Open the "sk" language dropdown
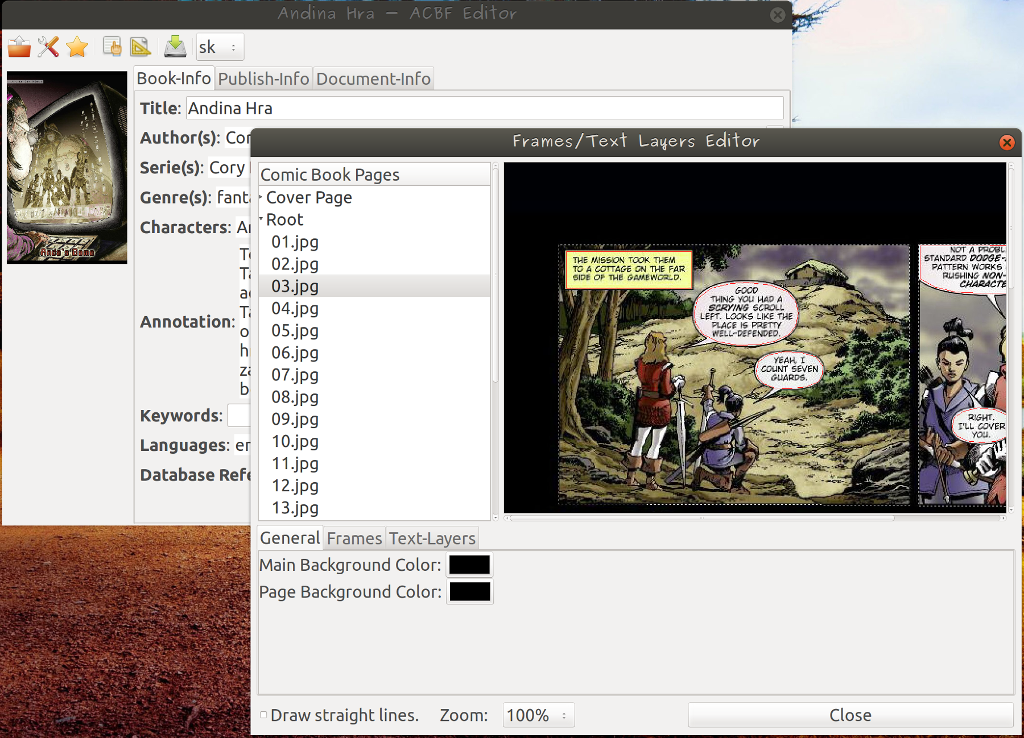Image resolution: width=1024 pixels, height=738 pixels. click(220, 47)
